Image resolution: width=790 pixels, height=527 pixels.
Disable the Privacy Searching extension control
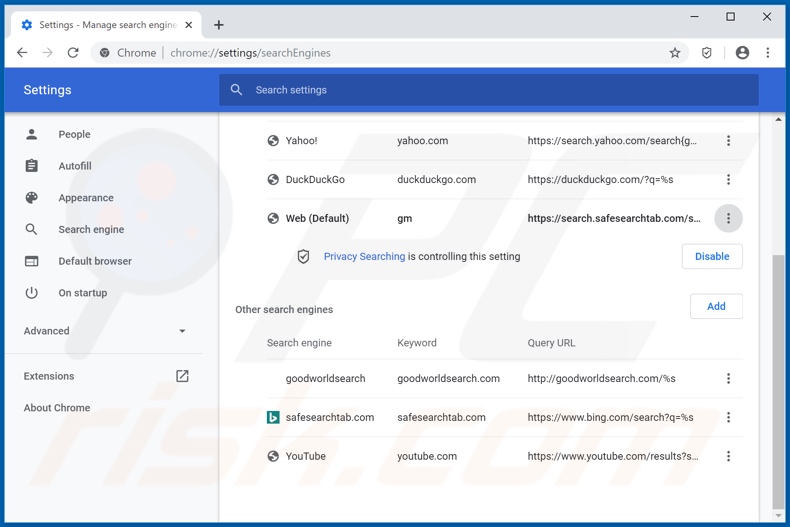click(712, 256)
